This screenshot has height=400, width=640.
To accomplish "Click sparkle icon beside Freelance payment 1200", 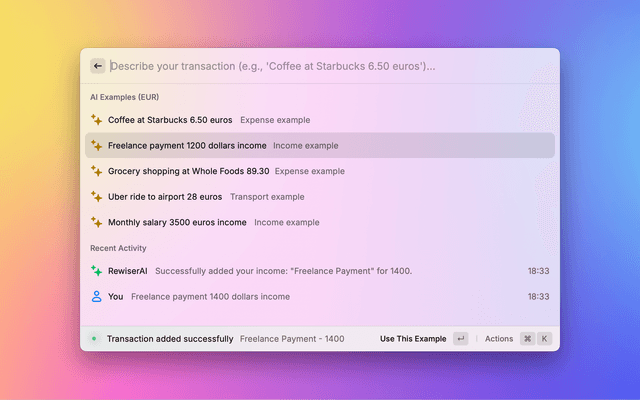I will click(97, 145).
